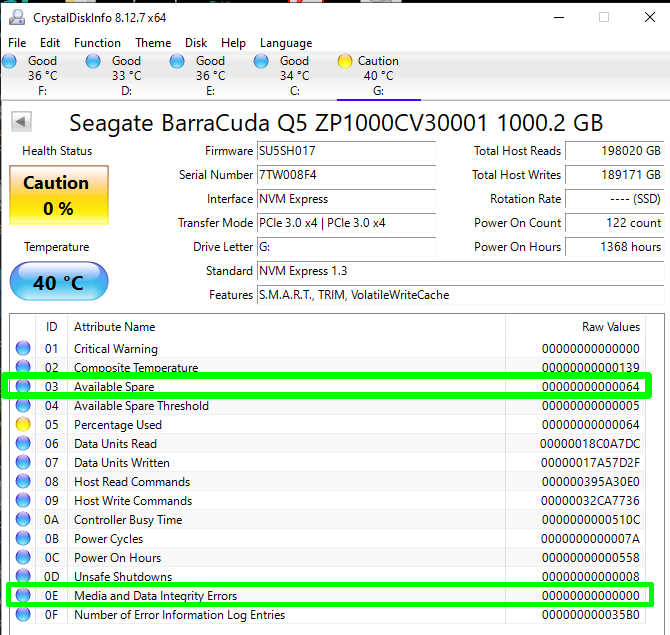Click the Caution 0 % health status button
The height and width of the screenshot is (635, 670).
[59, 195]
